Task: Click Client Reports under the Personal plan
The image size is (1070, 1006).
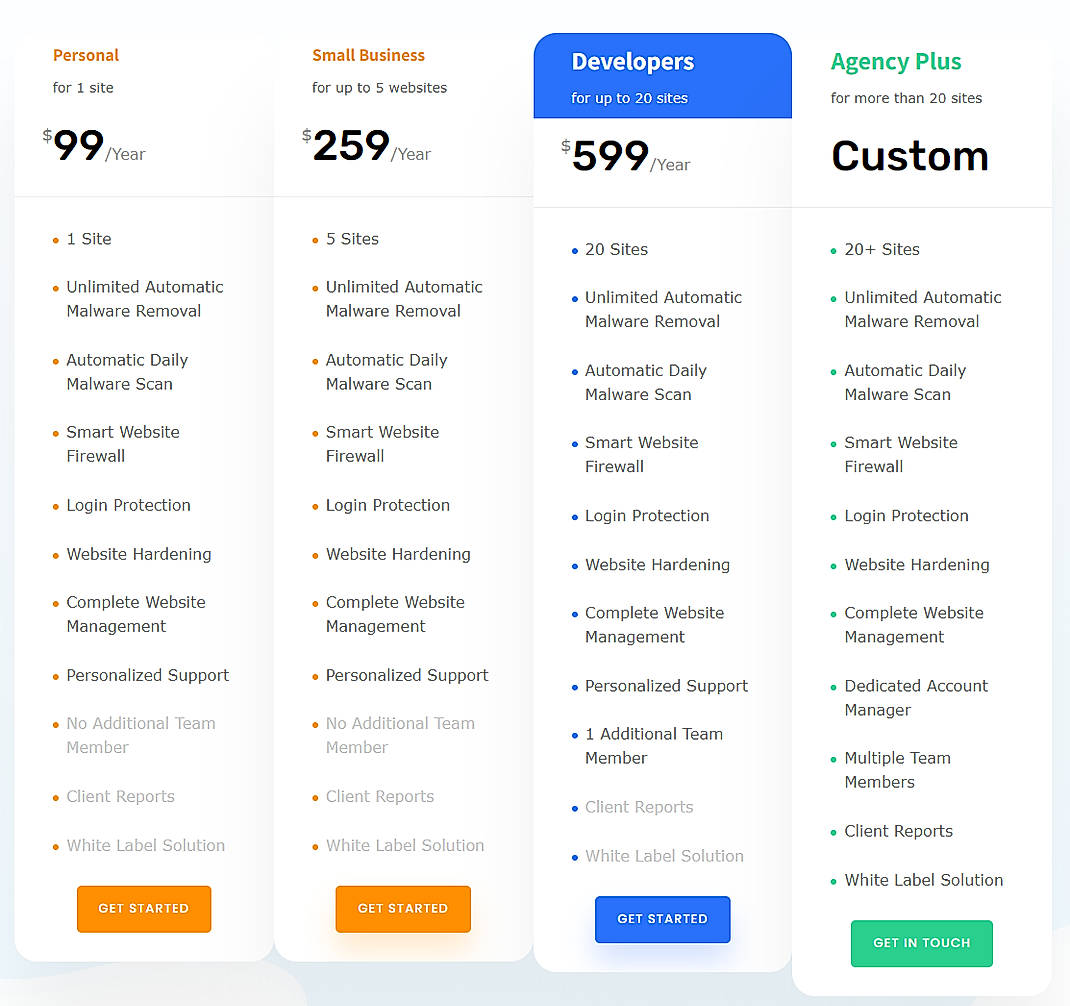Action: click(x=120, y=796)
